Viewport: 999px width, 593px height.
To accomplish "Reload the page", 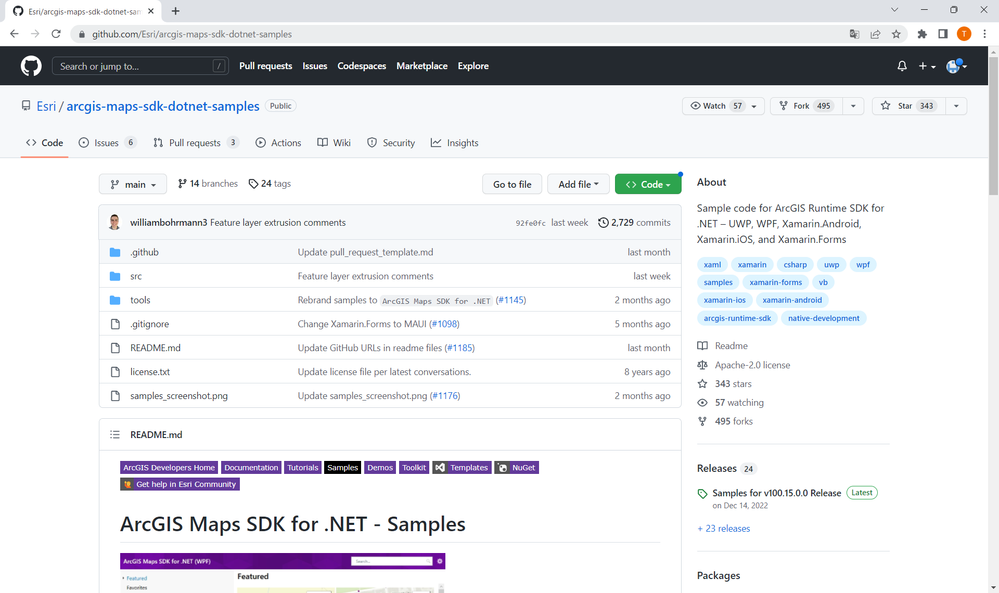I will [56, 34].
